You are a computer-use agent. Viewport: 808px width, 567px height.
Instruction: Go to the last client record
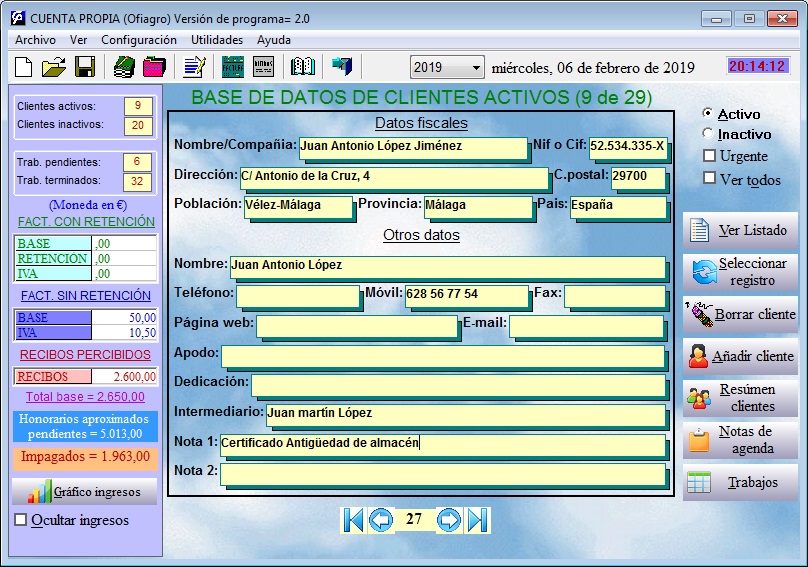coord(478,519)
